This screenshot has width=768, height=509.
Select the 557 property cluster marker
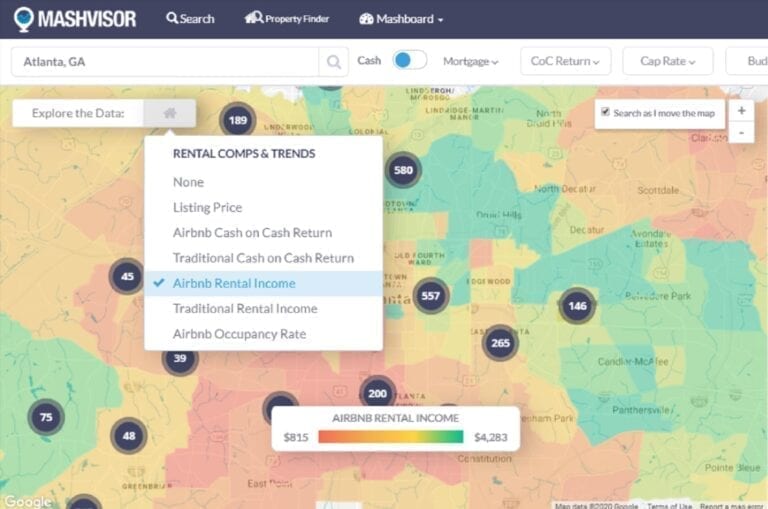[431, 296]
